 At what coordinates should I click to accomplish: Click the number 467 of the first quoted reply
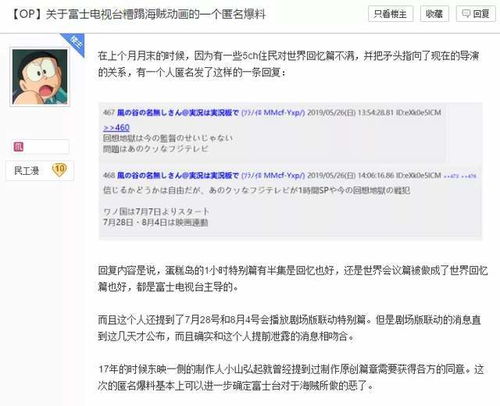[x=109, y=113]
